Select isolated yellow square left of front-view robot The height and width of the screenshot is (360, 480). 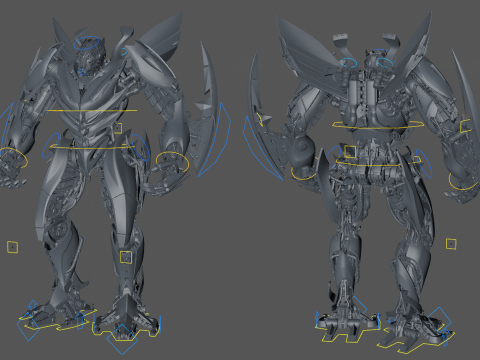[x=12, y=247]
